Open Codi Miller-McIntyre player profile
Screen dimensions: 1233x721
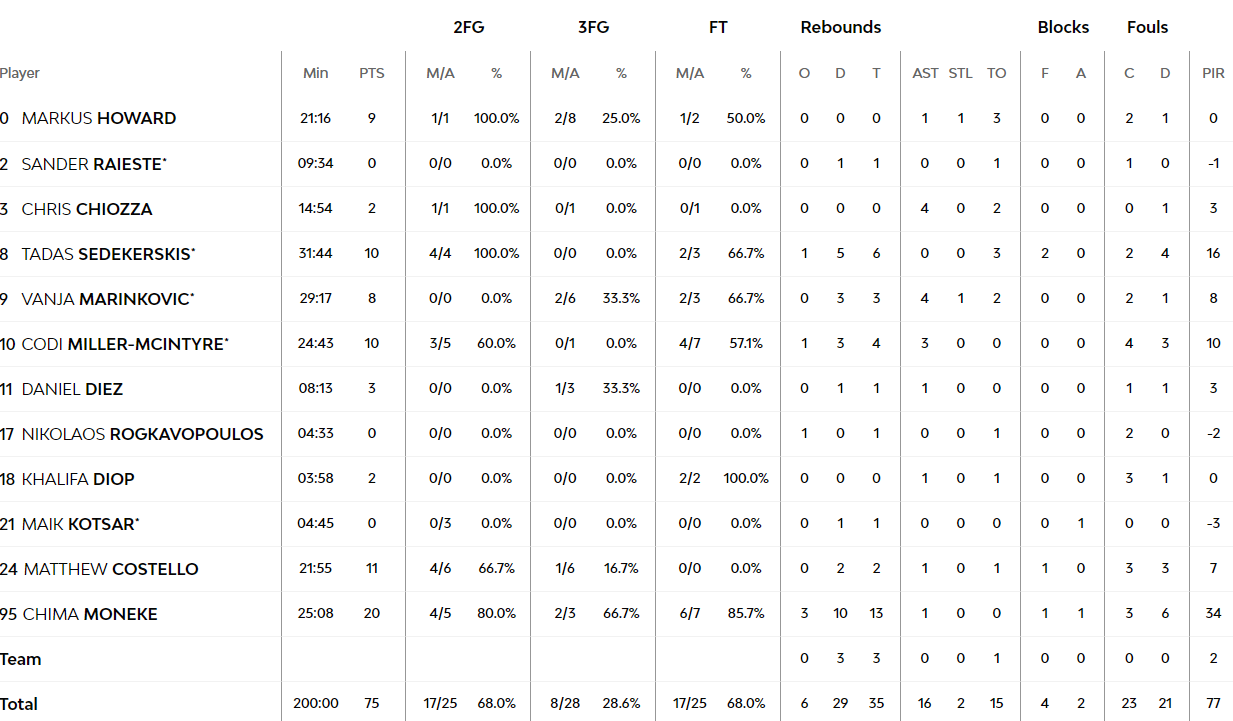tap(125, 344)
